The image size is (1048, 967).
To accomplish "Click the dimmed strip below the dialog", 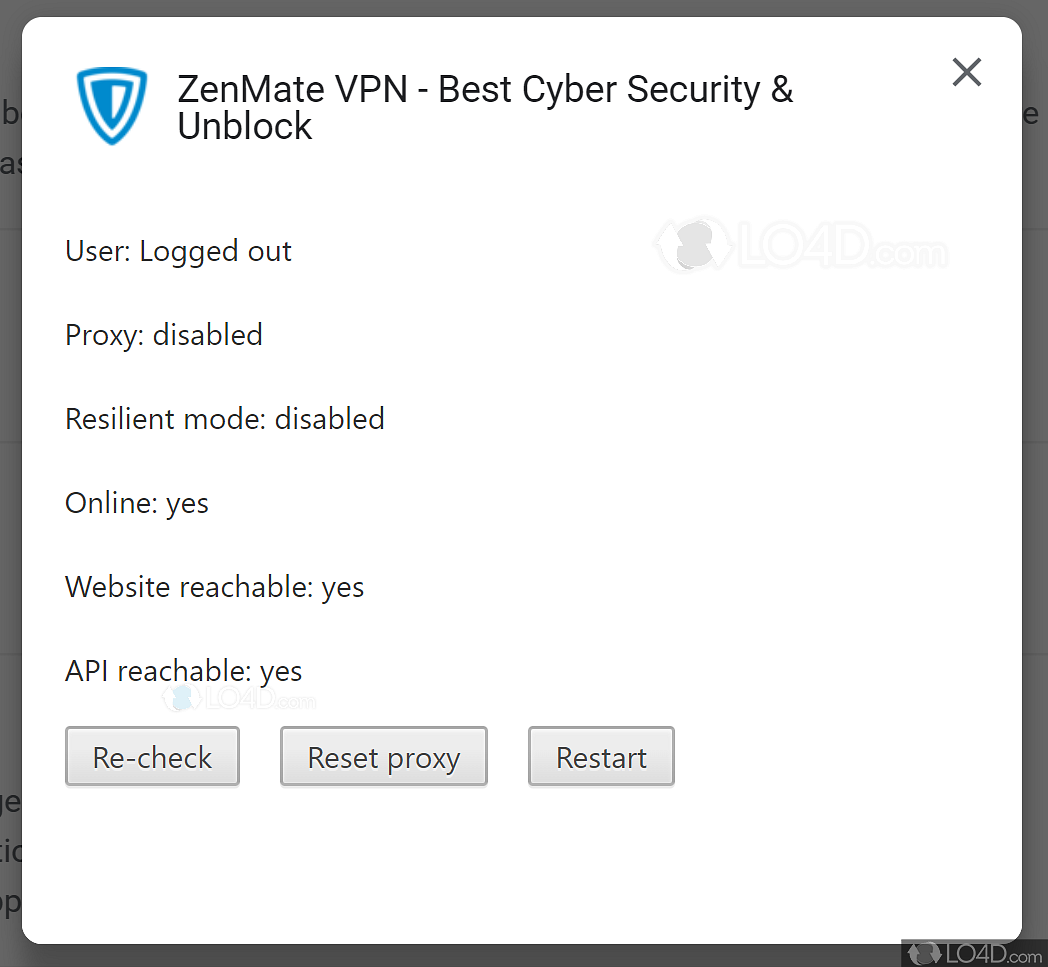I will click(450, 956).
